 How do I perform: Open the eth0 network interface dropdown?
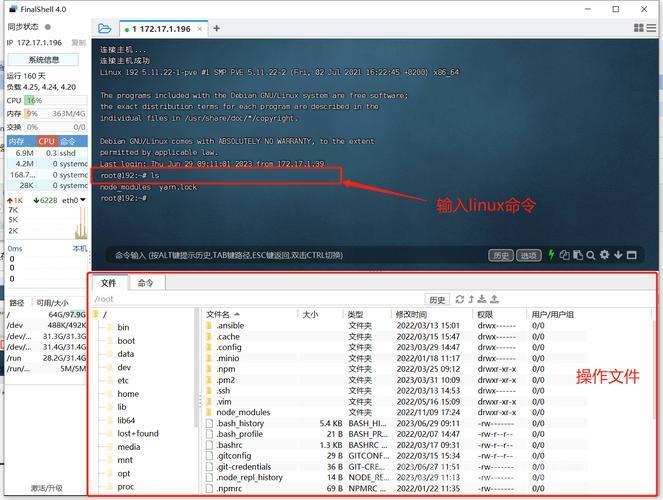[74, 200]
